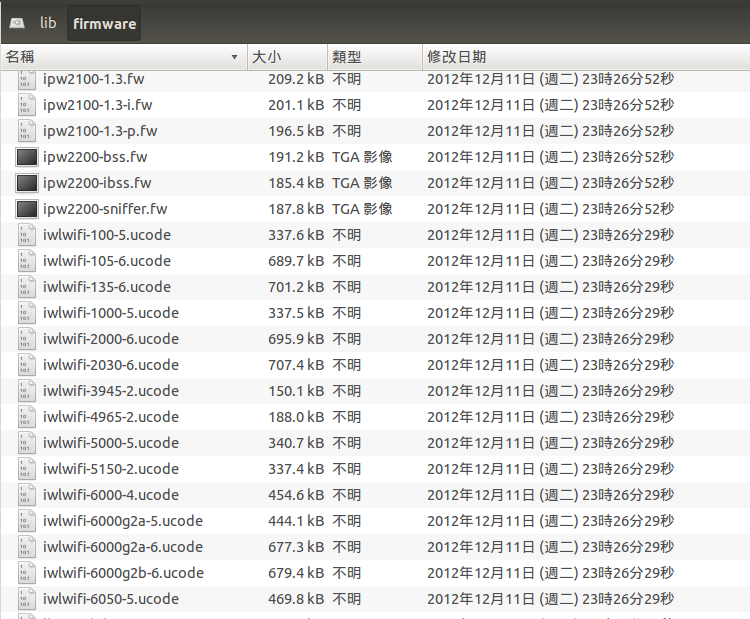This screenshot has height=619, width=750.
Task: Click the iwlwifi-2000-6.ucode file icon
Action: [26, 339]
